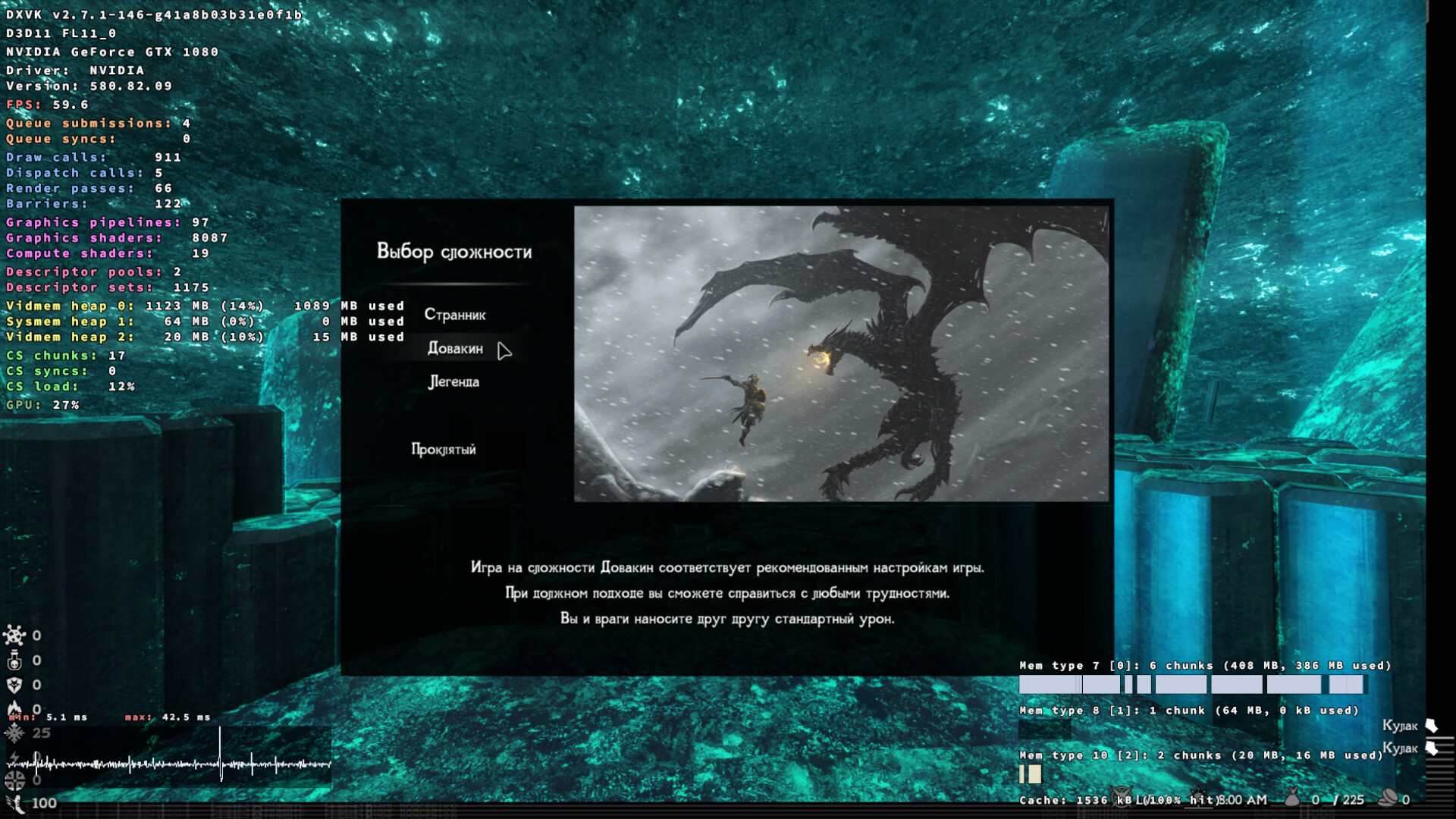Click the winged boot speed icon
Image resolution: width=1456 pixels, height=819 pixels.
click(15, 802)
